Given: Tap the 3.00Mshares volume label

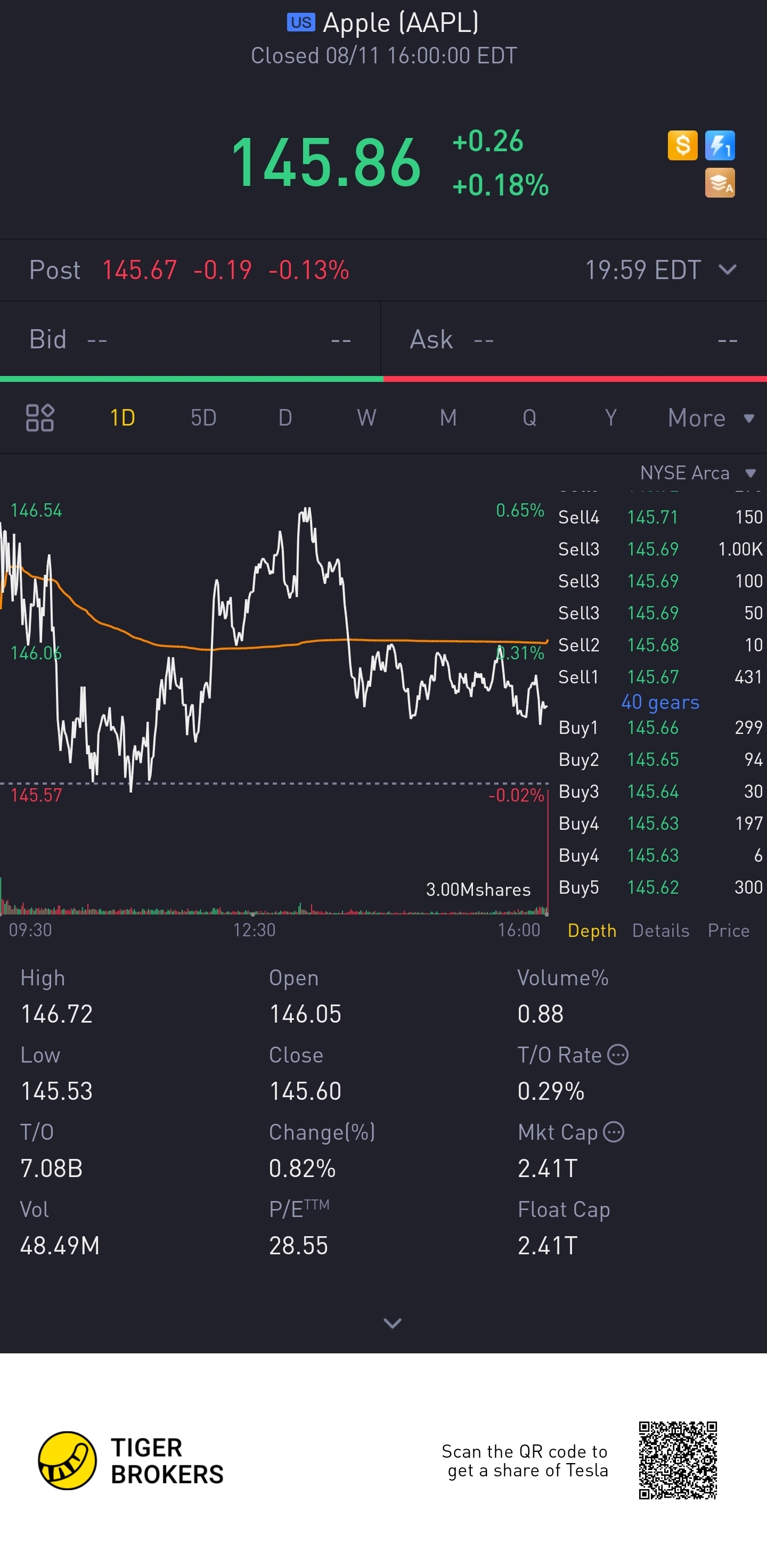Looking at the screenshot, I should [x=478, y=889].
